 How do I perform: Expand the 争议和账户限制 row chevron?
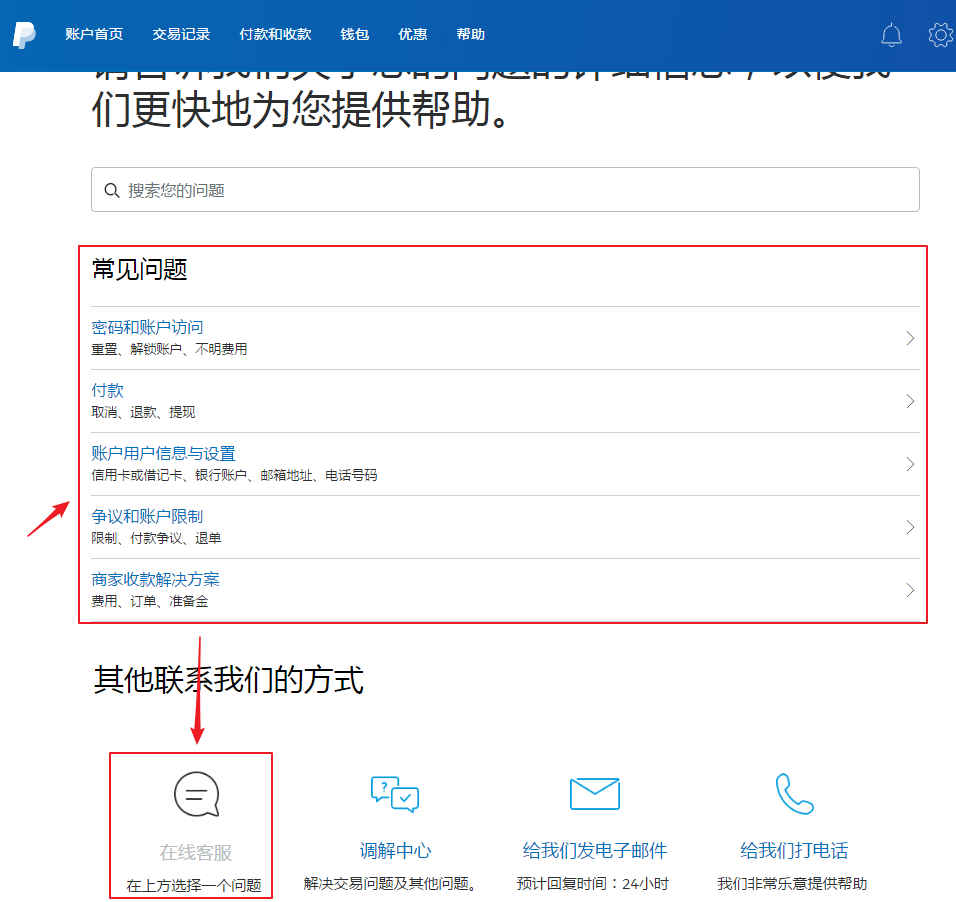pyautogui.click(x=910, y=527)
